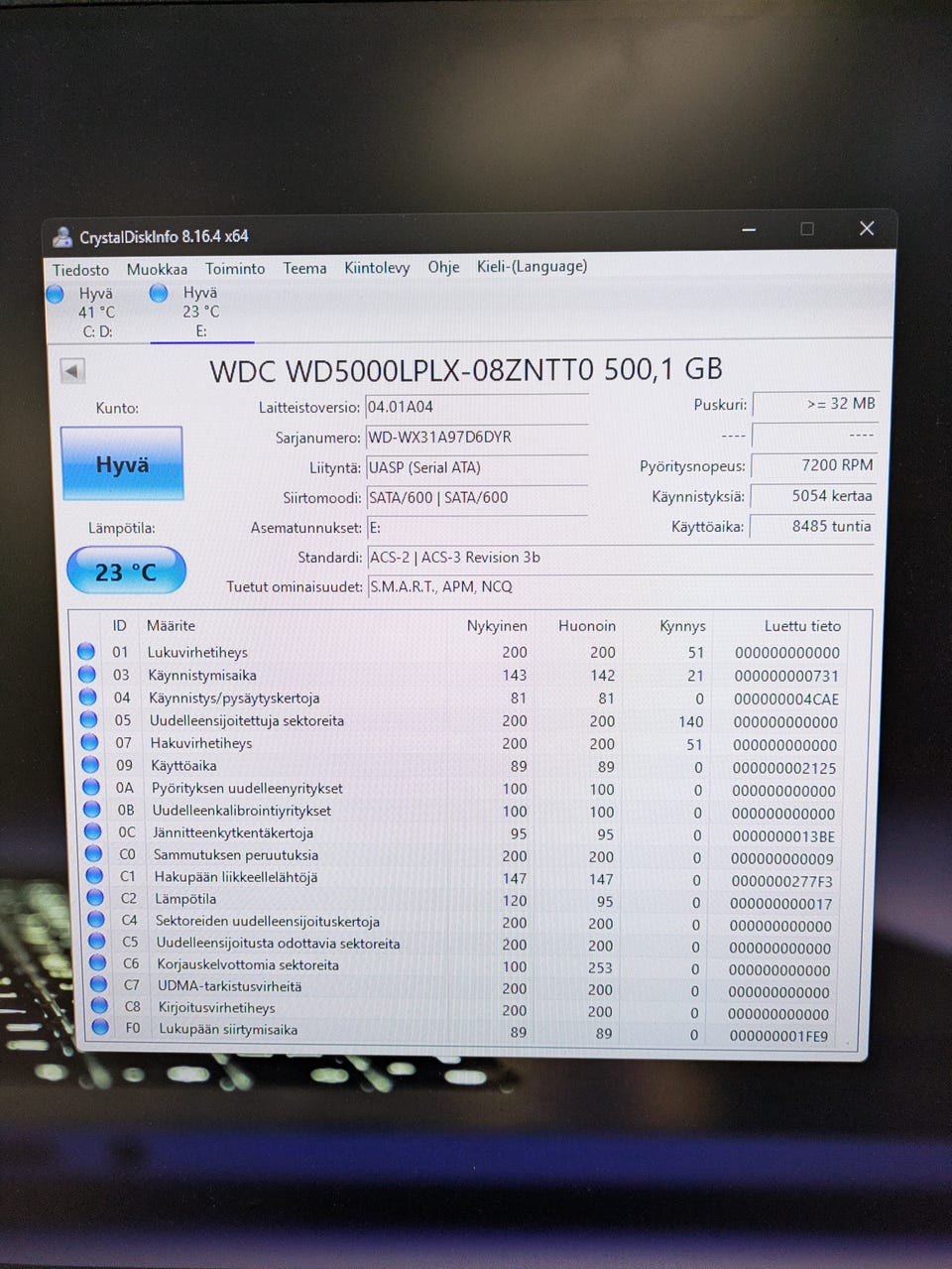The width and height of the screenshot is (952, 1269).
Task: Select raw value 000000001FE9
Action: 778,1036
